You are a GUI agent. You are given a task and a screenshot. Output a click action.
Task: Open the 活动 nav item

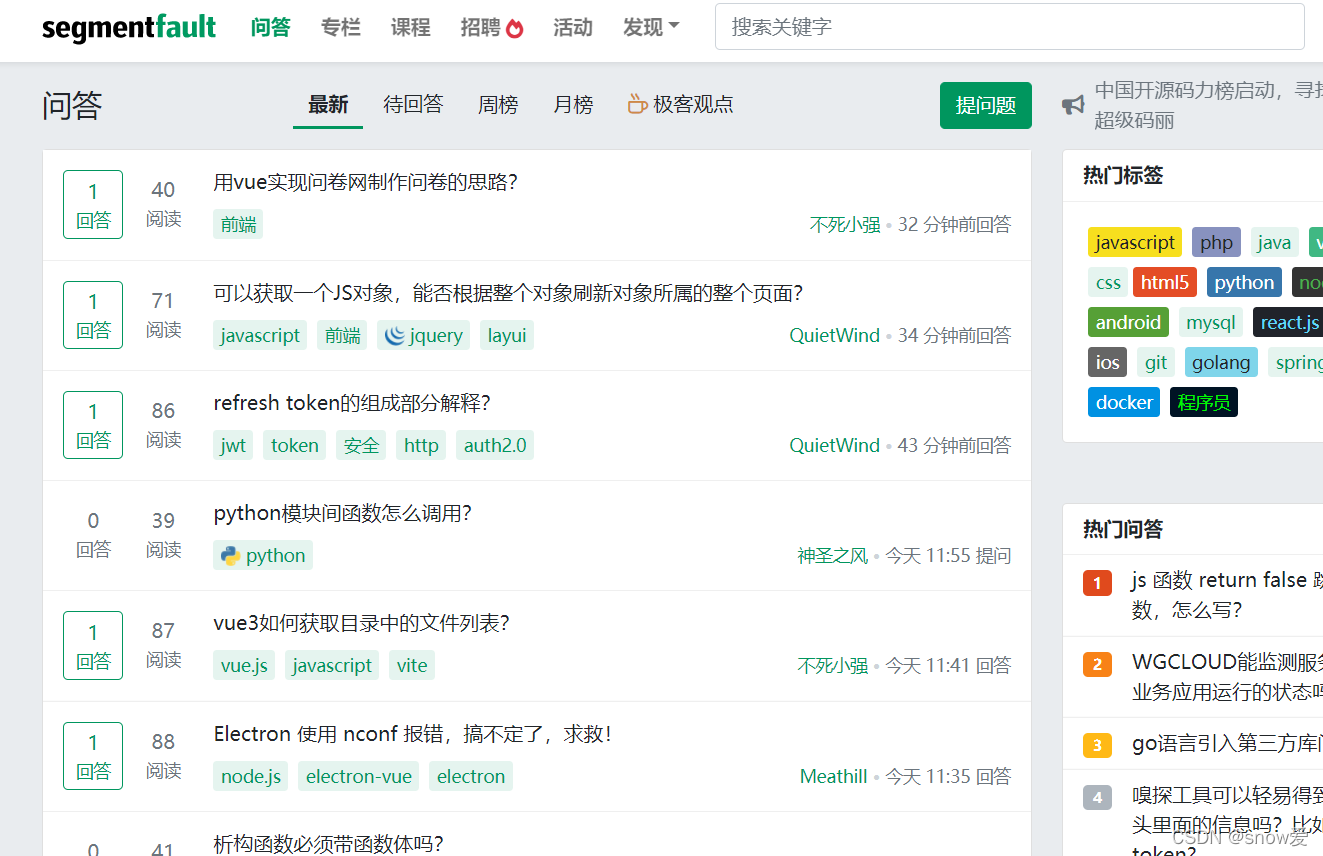coord(573,27)
